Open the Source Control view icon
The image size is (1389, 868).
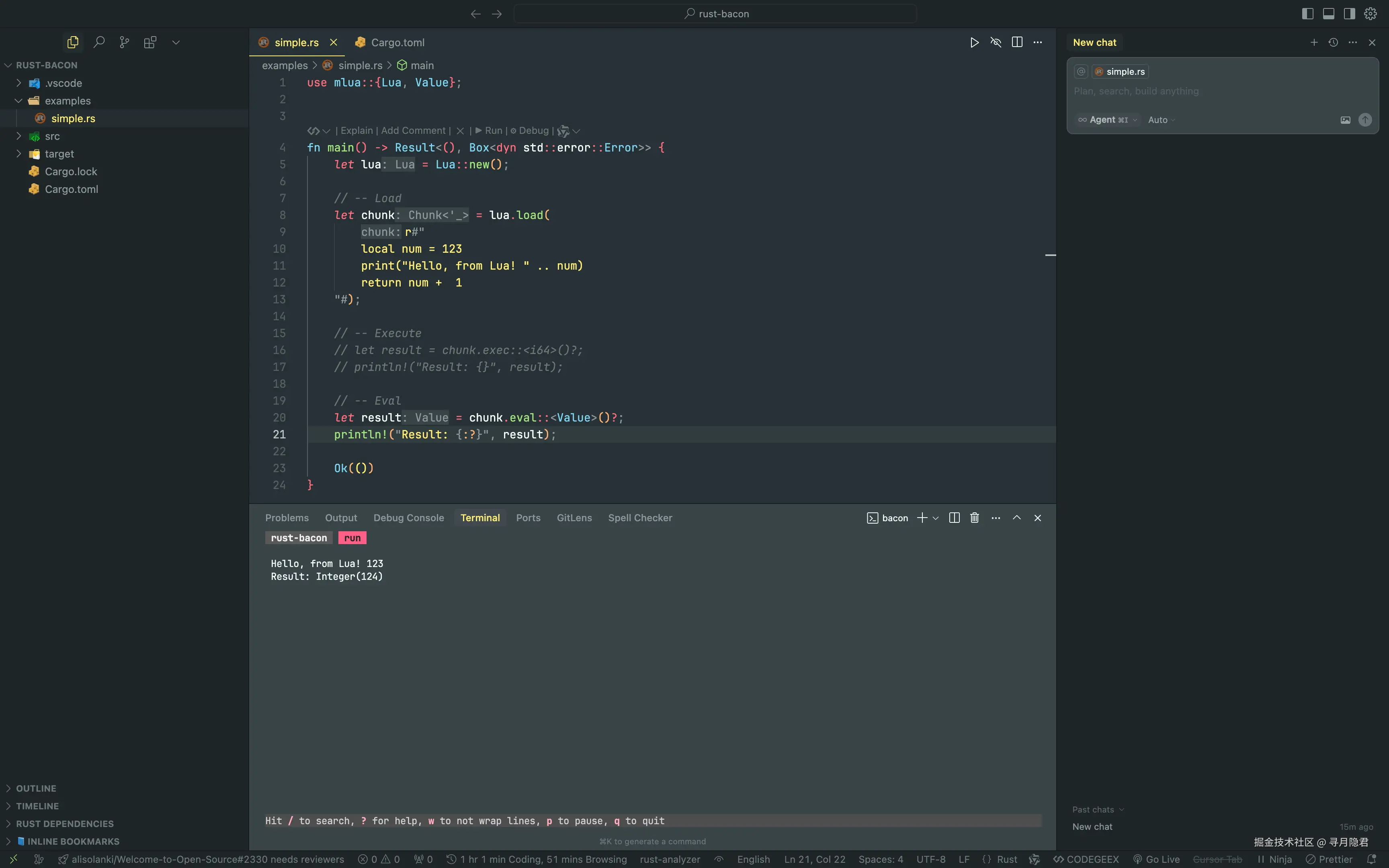pyautogui.click(x=124, y=43)
